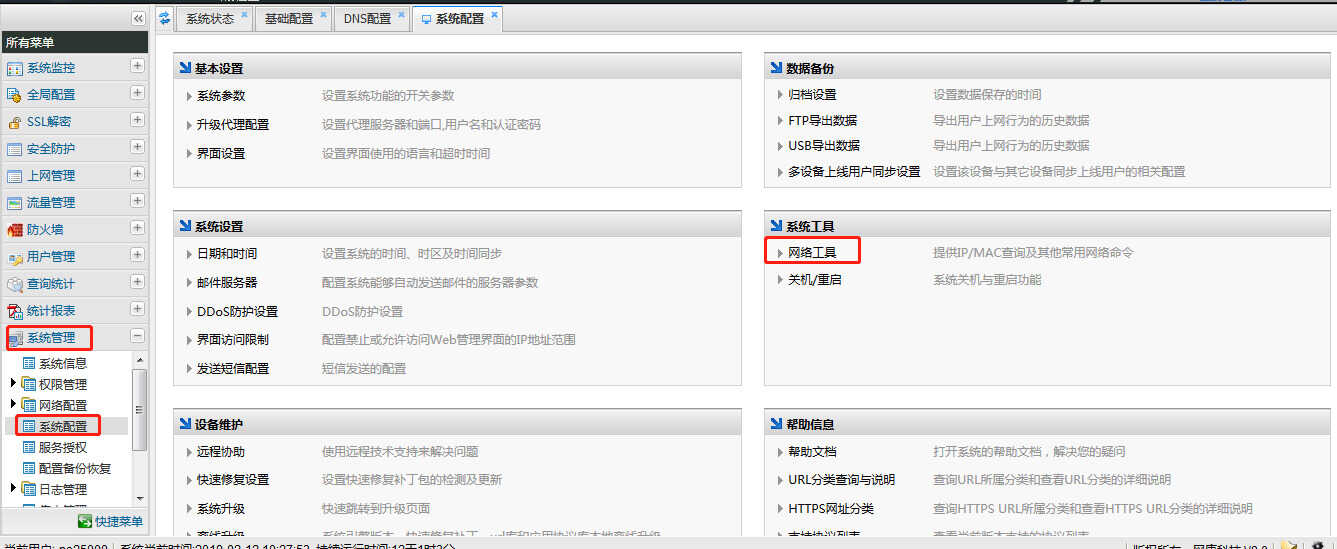Expand the 防火墙 menu with plus button

pyautogui.click(x=137, y=229)
